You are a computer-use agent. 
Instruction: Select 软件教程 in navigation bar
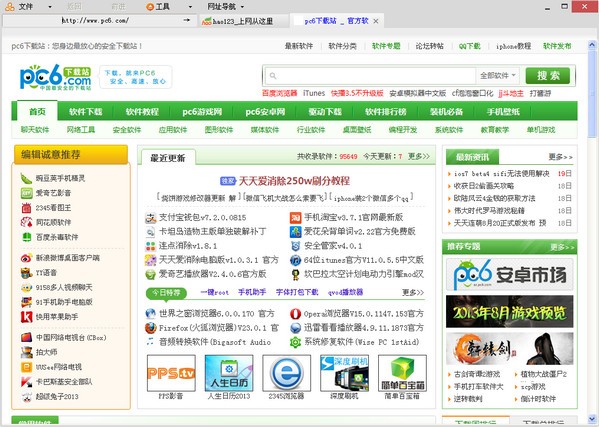142,112
